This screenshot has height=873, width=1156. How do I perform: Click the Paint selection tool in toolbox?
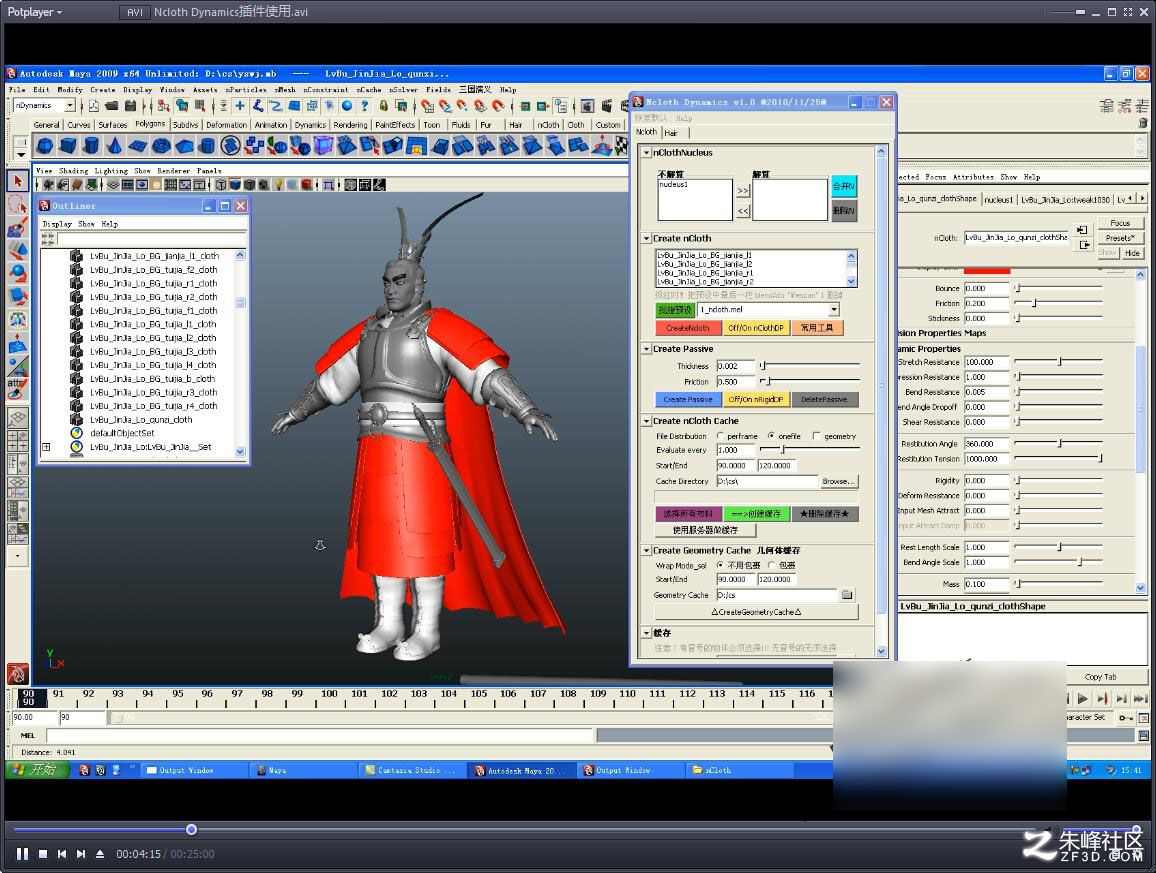[18, 227]
